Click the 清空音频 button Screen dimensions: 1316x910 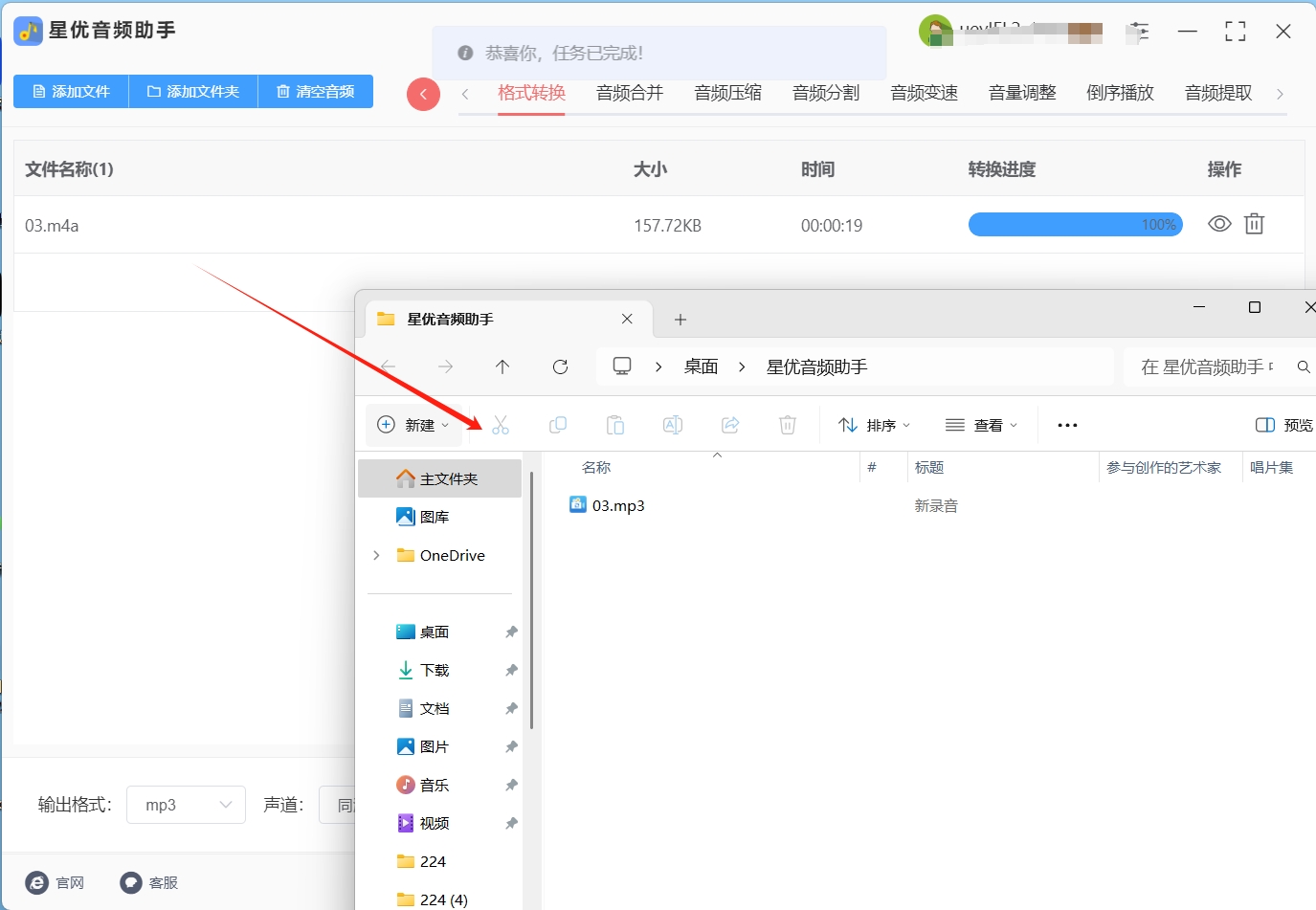tap(316, 92)
